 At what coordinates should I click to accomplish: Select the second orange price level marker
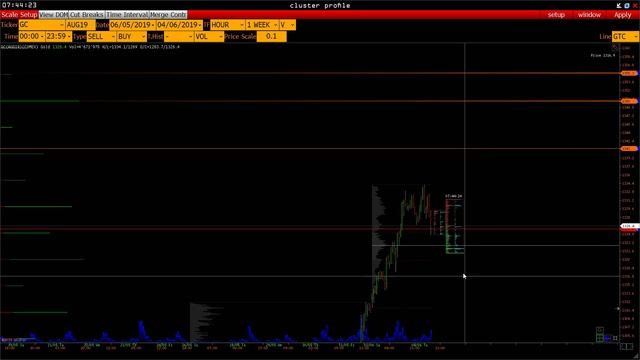pyautogui.click(x=629, y=101)
